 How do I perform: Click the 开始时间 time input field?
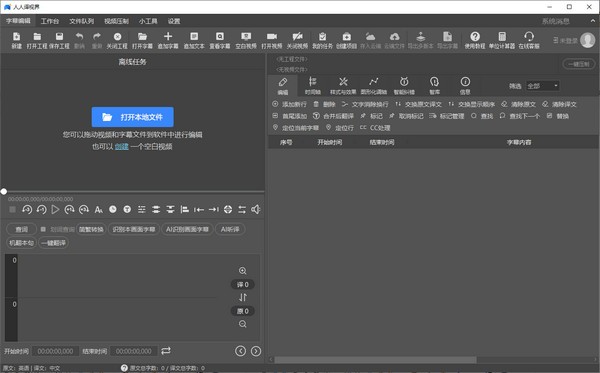55,351
